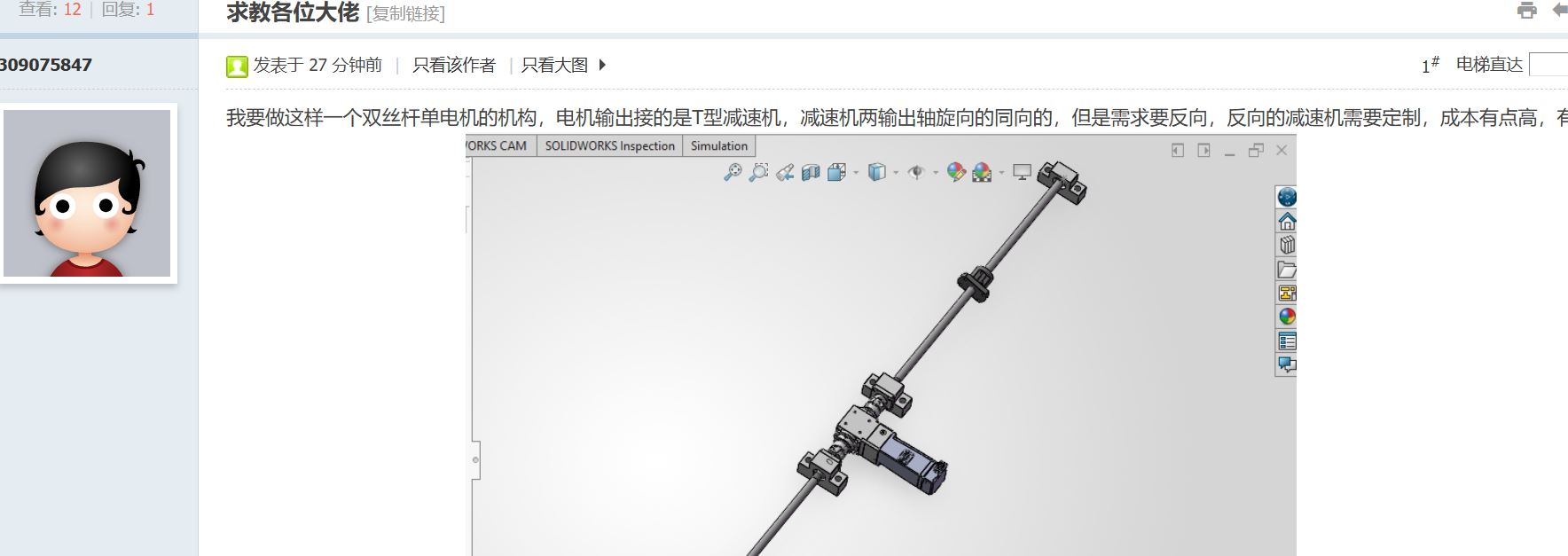
Task: Switch to the Simulation tab
Action: tap(718, 146)
